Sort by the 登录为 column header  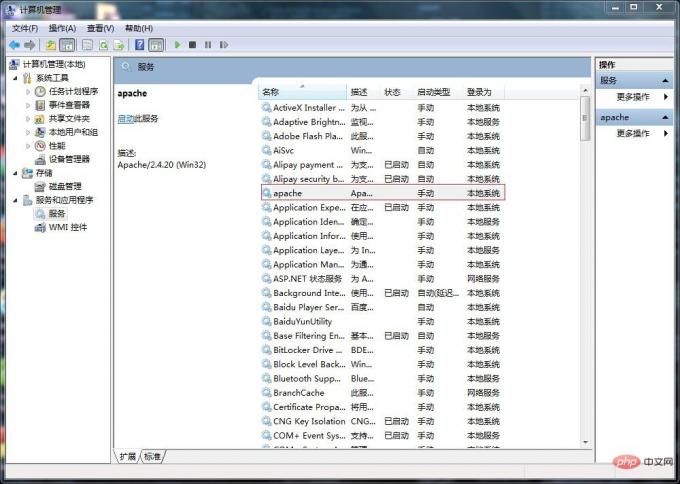click(x=483, y=92)
